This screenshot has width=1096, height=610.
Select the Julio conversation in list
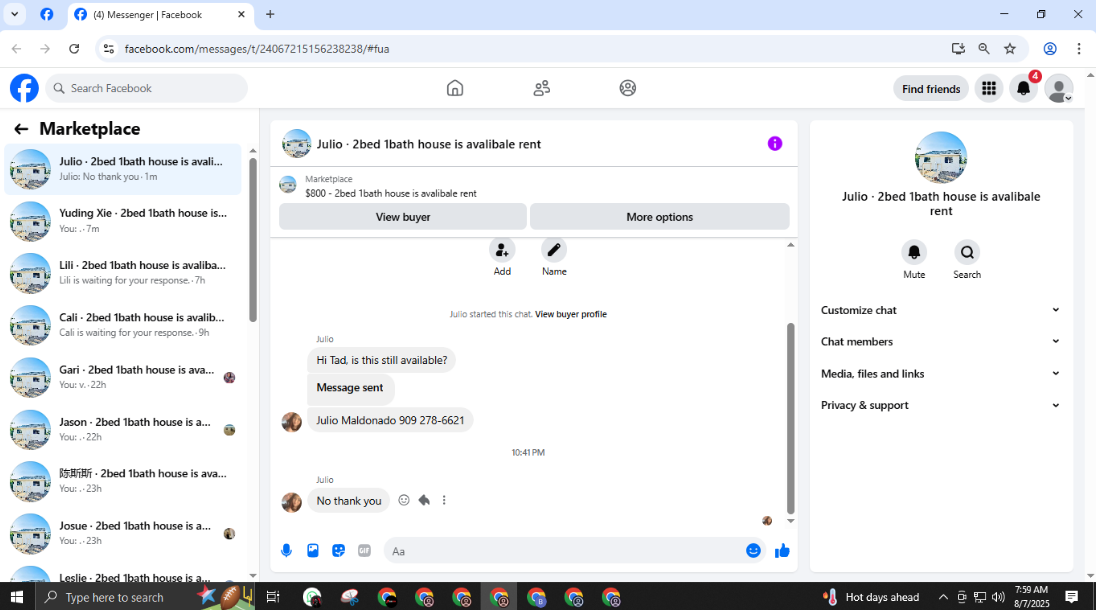pyautogui.click(x=123, y=169)
